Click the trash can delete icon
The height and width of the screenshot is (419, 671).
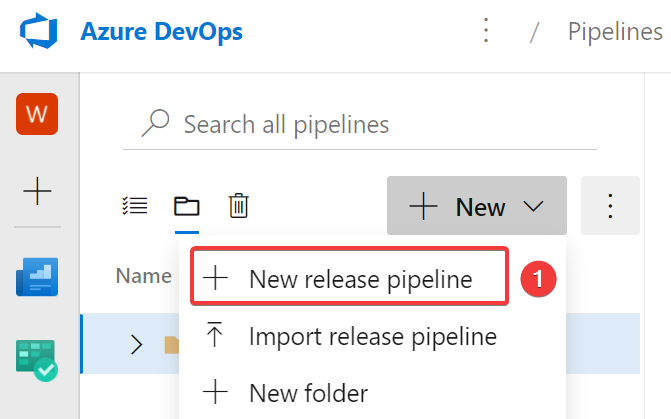coord(238,206)
